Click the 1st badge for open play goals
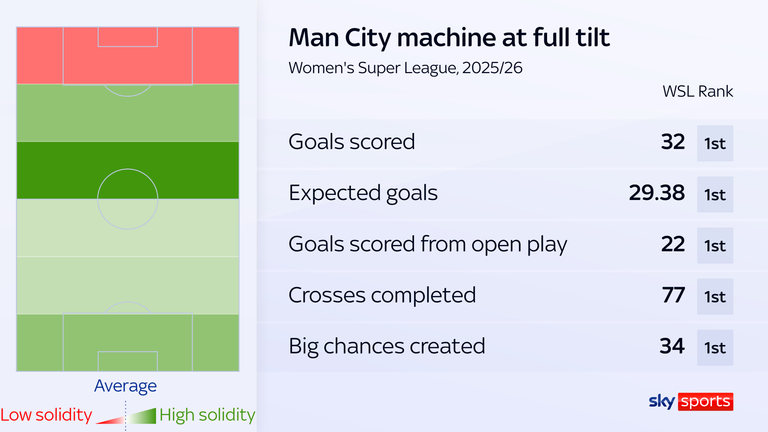The height and width of the screenshot is (432, 768). [x=715, y=245]
